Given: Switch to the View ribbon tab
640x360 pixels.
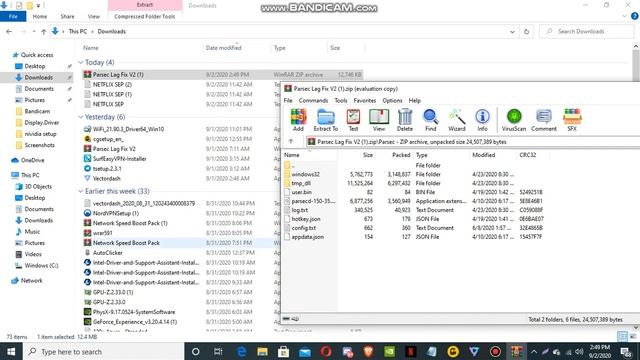Looking at the screenshot, I should click(x=94, y=16).
